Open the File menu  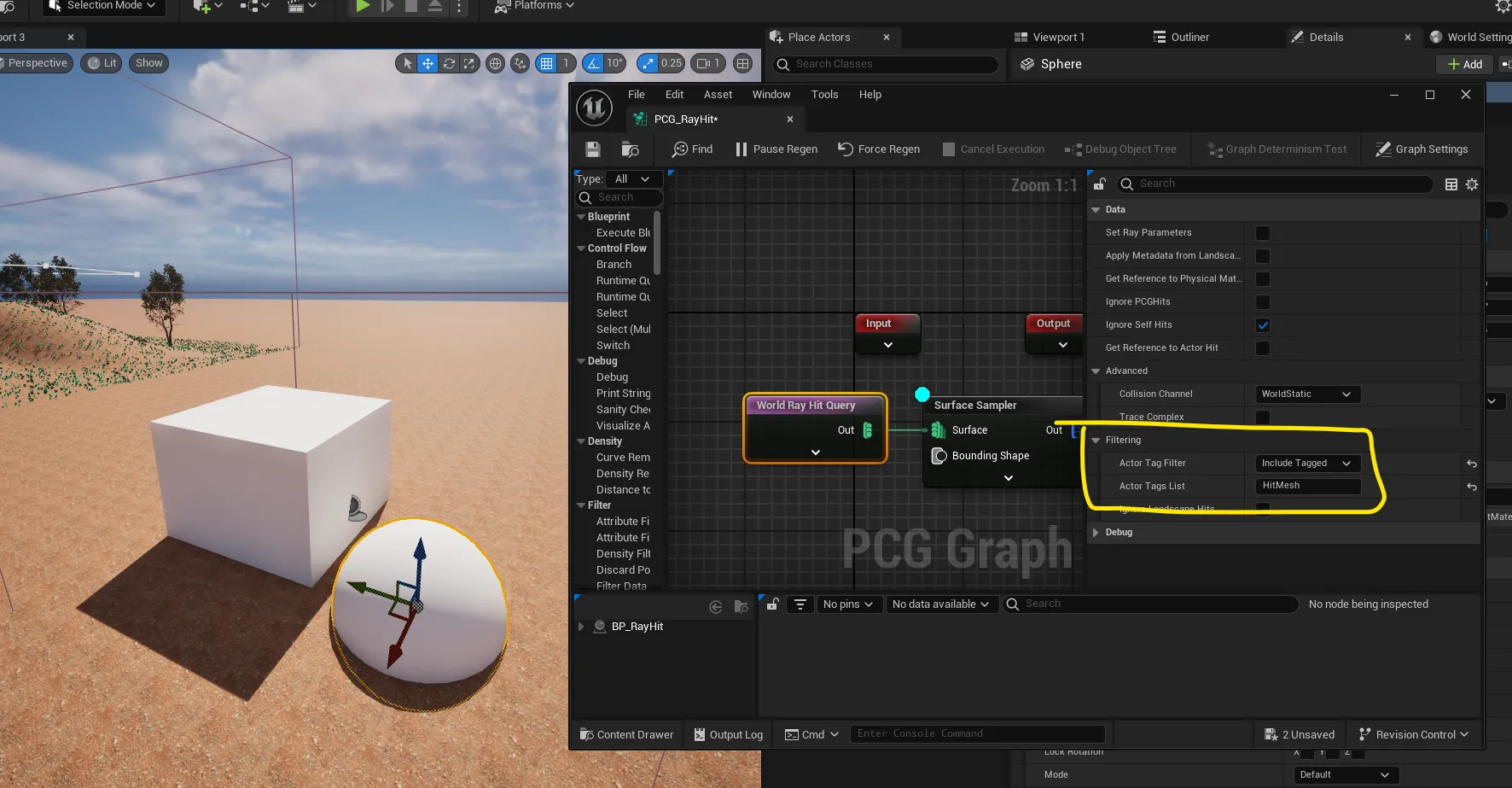[x=637, y=95]
